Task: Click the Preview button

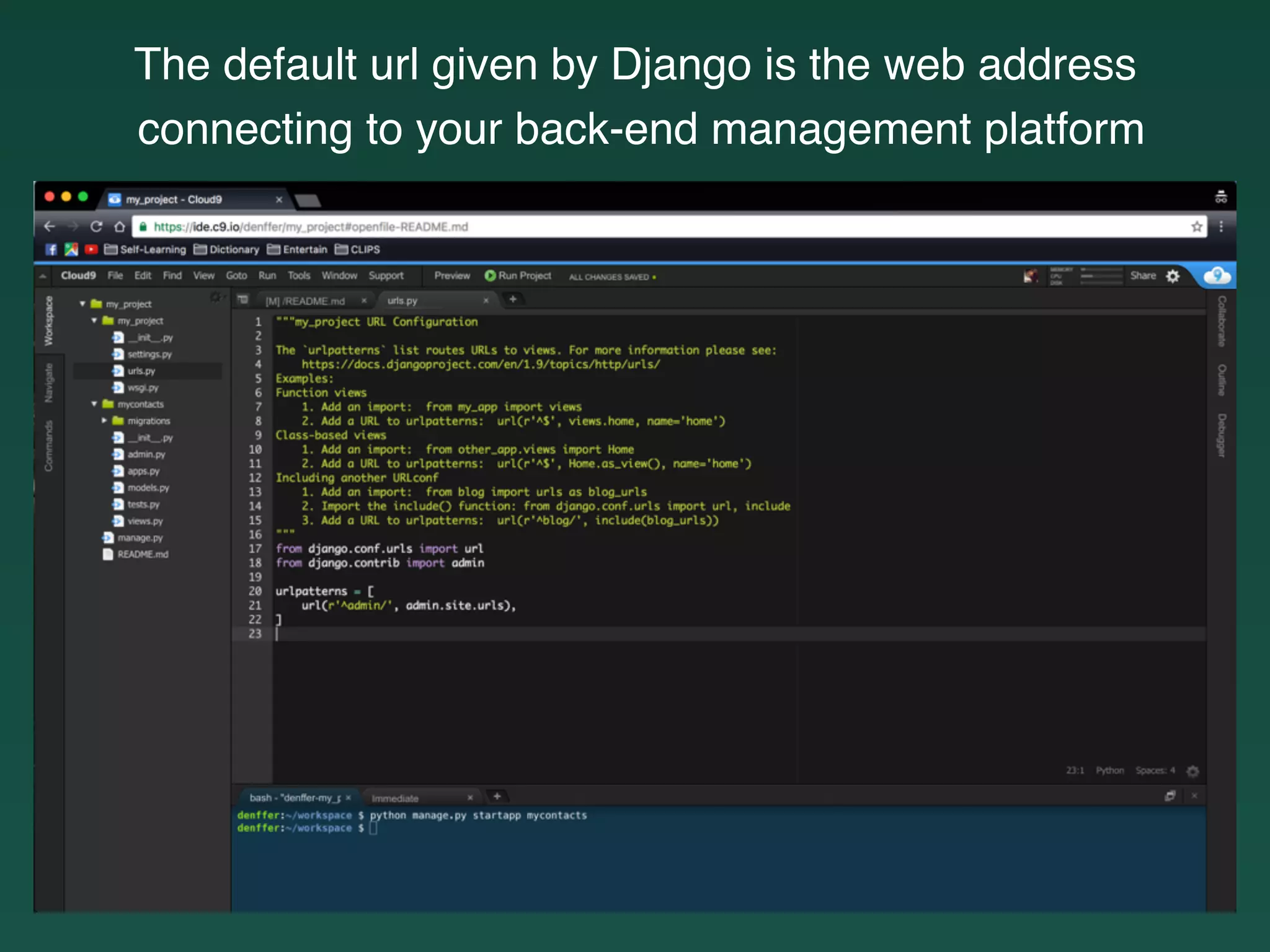Action: (x=451, y=276)
